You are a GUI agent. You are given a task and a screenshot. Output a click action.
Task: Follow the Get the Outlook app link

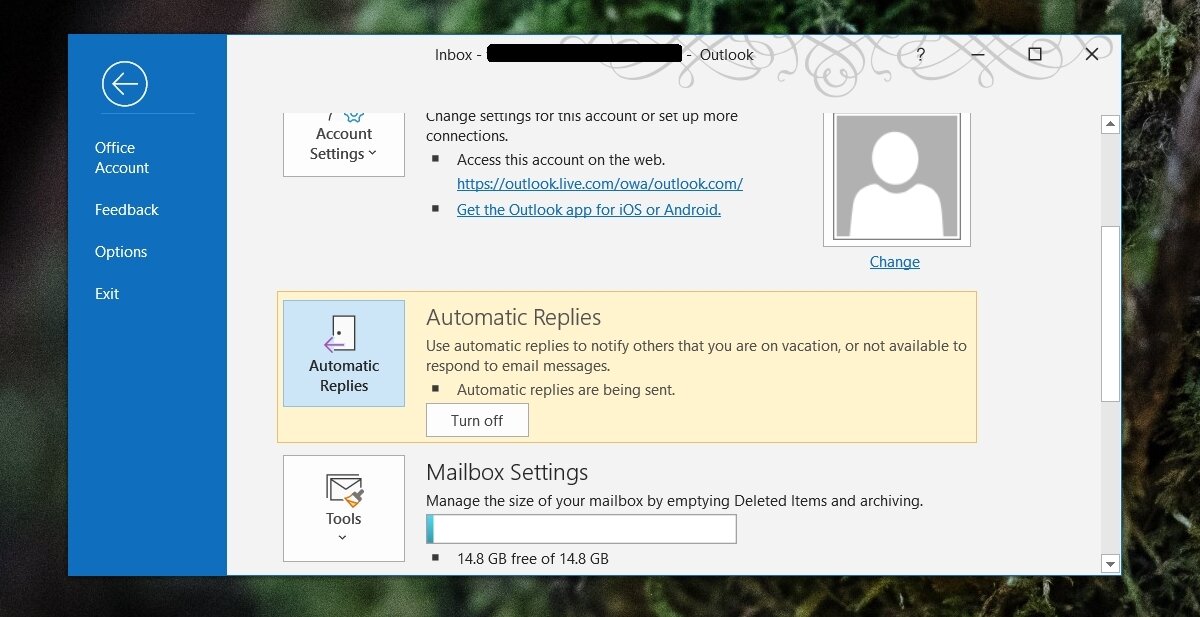(588, 210)
